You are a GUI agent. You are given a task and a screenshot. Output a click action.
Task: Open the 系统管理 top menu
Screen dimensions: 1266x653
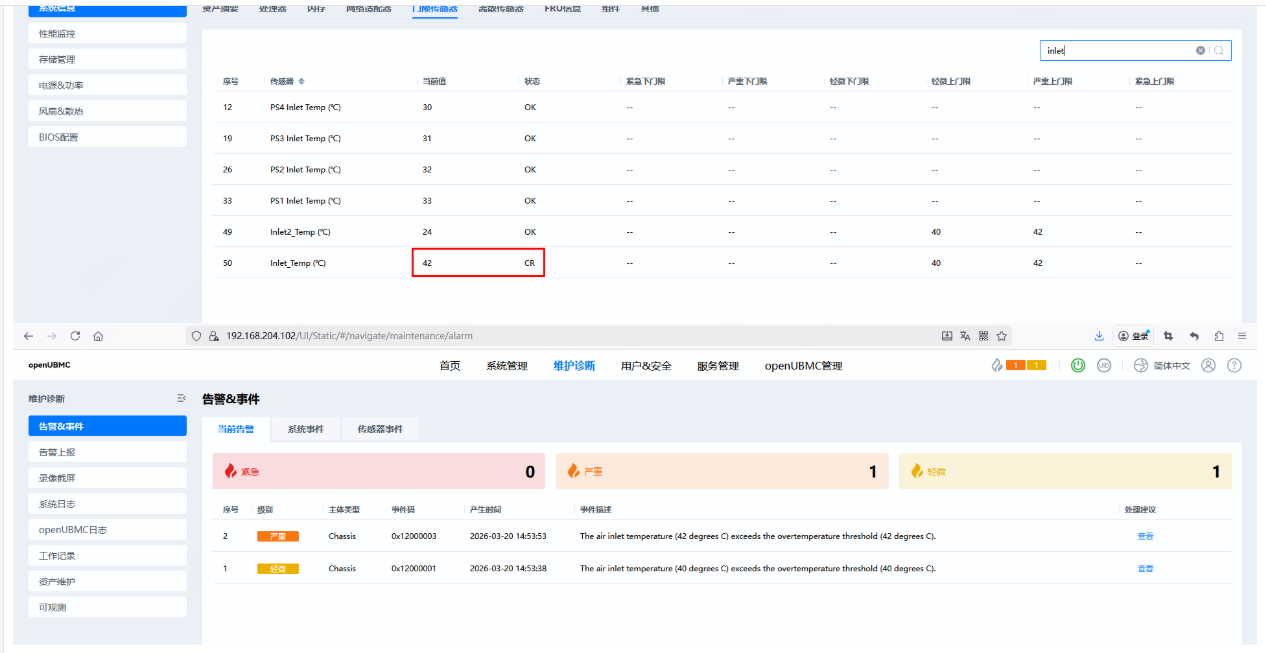click(506, 366)
